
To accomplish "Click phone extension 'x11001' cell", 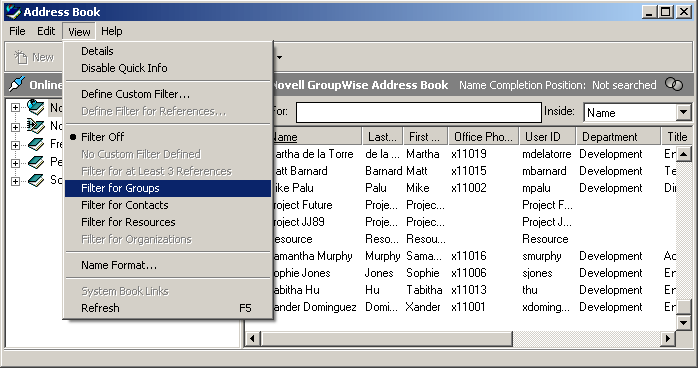I will (468, 307).
